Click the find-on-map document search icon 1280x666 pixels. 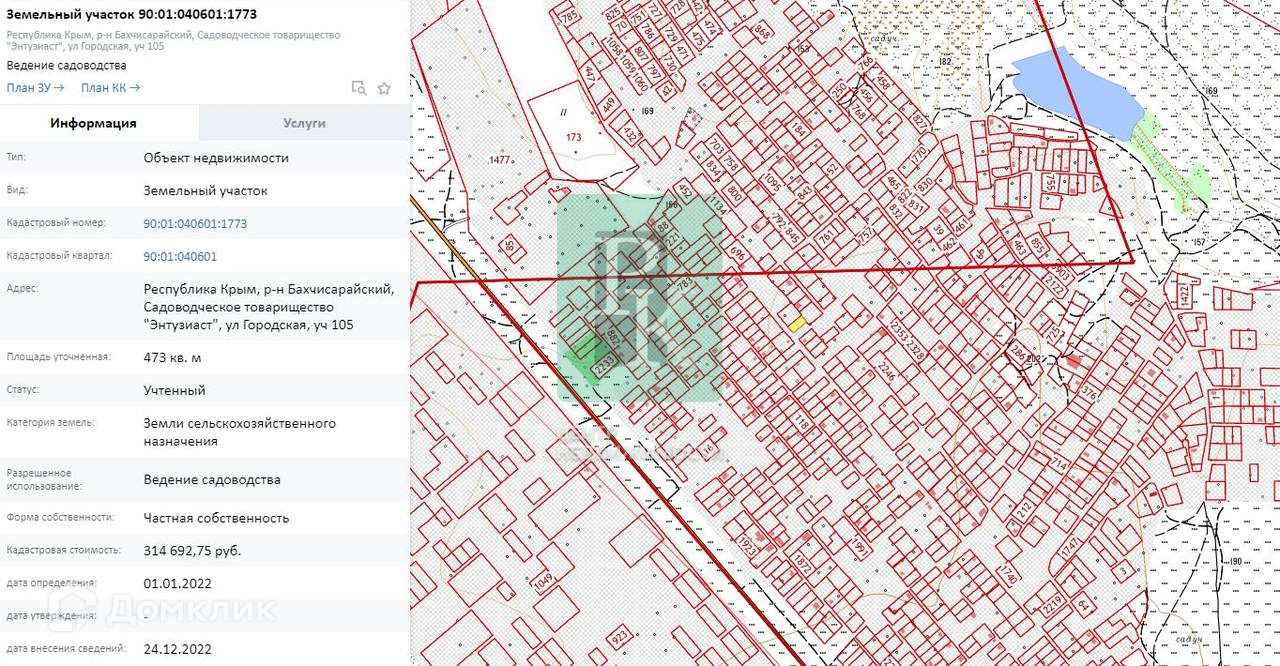click(358, 88)
